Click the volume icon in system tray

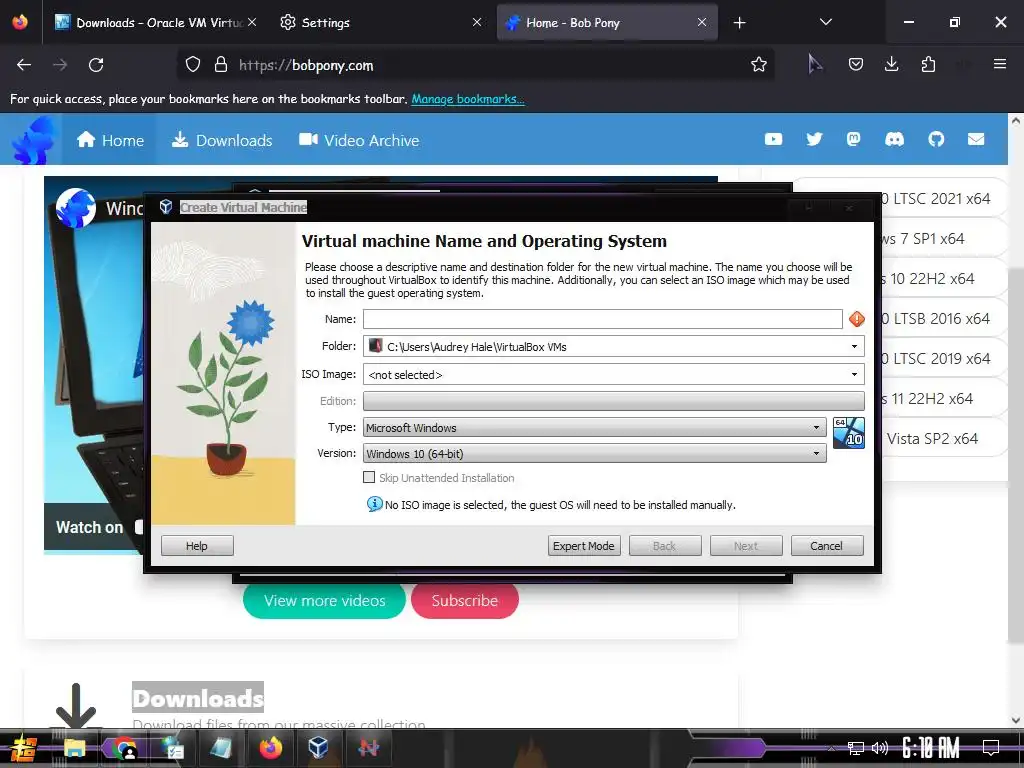[x=880, y=748]
